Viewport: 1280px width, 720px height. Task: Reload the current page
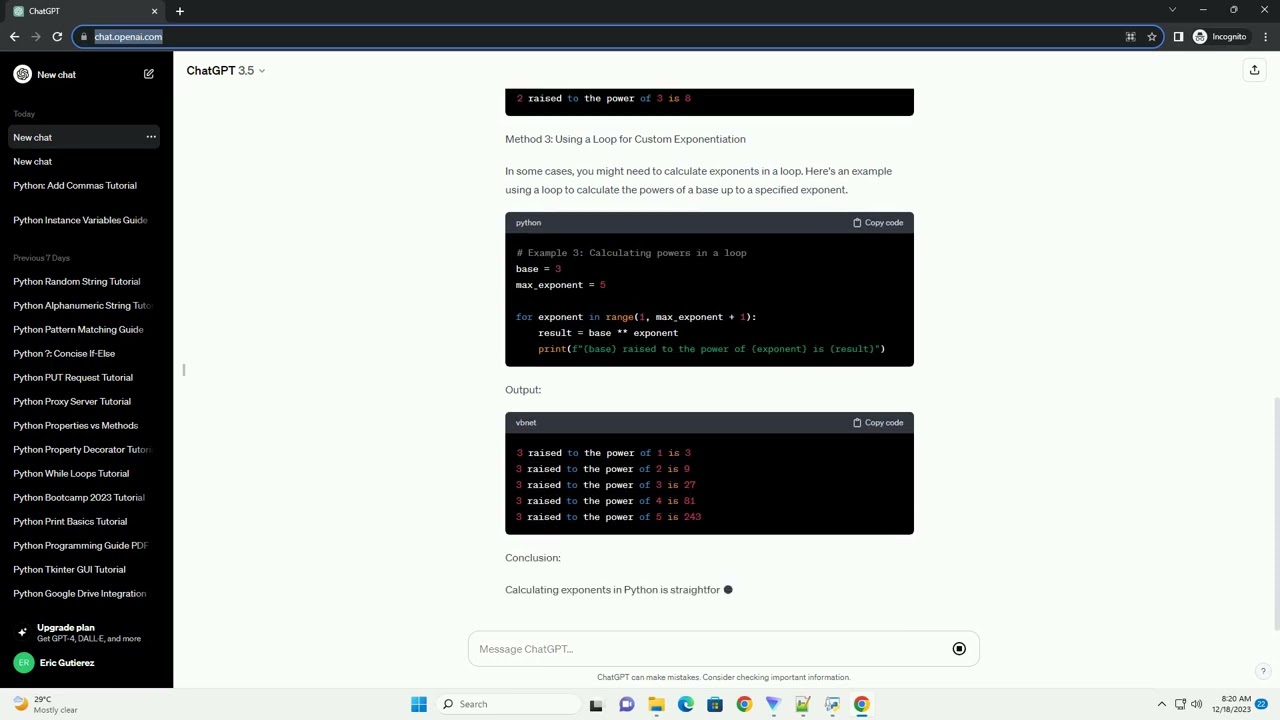[57, 37]
